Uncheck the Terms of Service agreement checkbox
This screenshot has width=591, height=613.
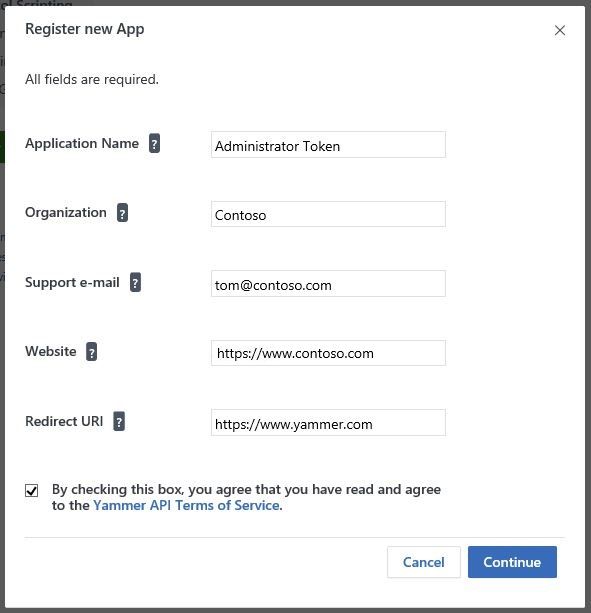32,490
